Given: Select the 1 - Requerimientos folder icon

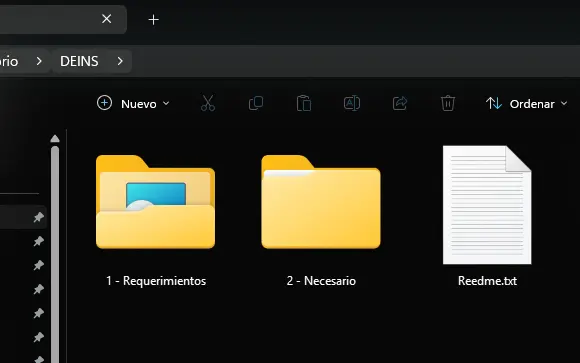Looking at the screenshot, I should (x=155, y=202).
